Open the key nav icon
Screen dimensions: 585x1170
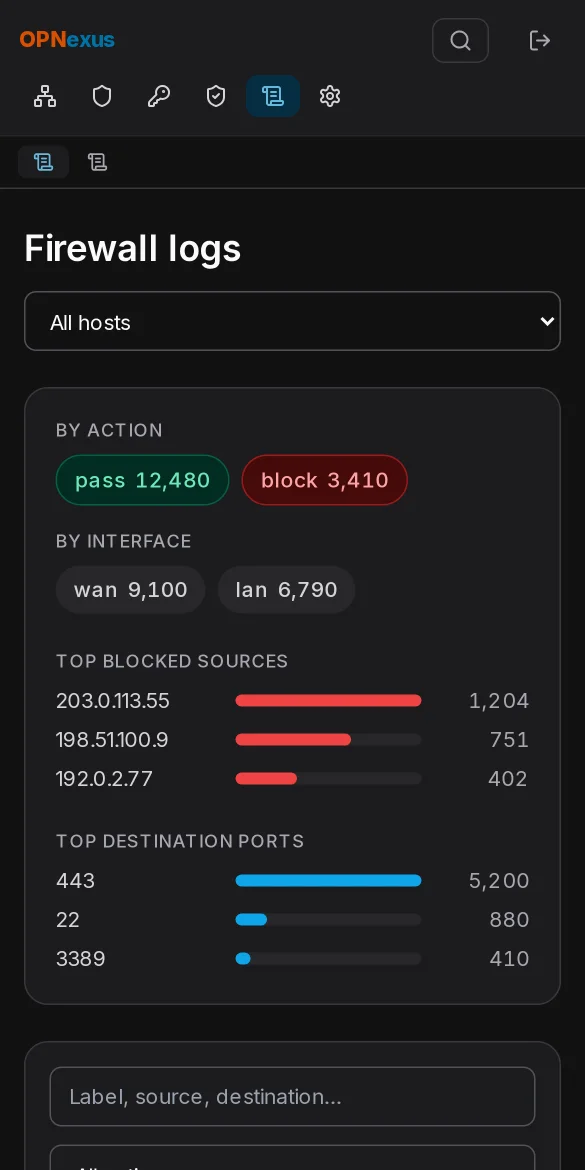[159, 96]
